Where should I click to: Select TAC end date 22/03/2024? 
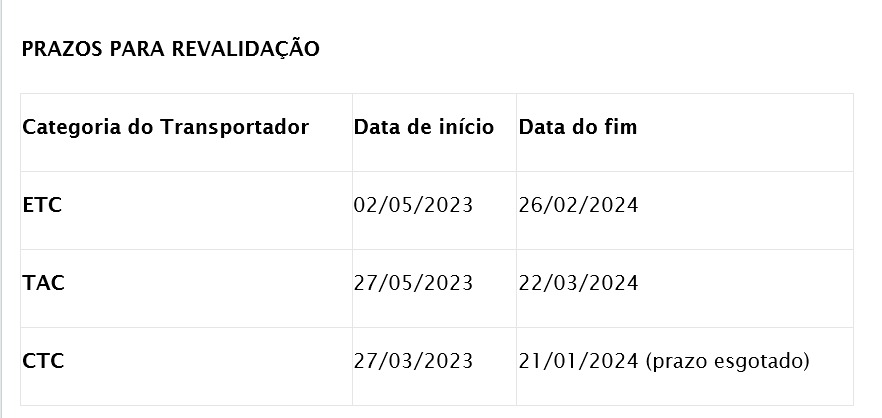pyautogui.click(x=578, y=283)
